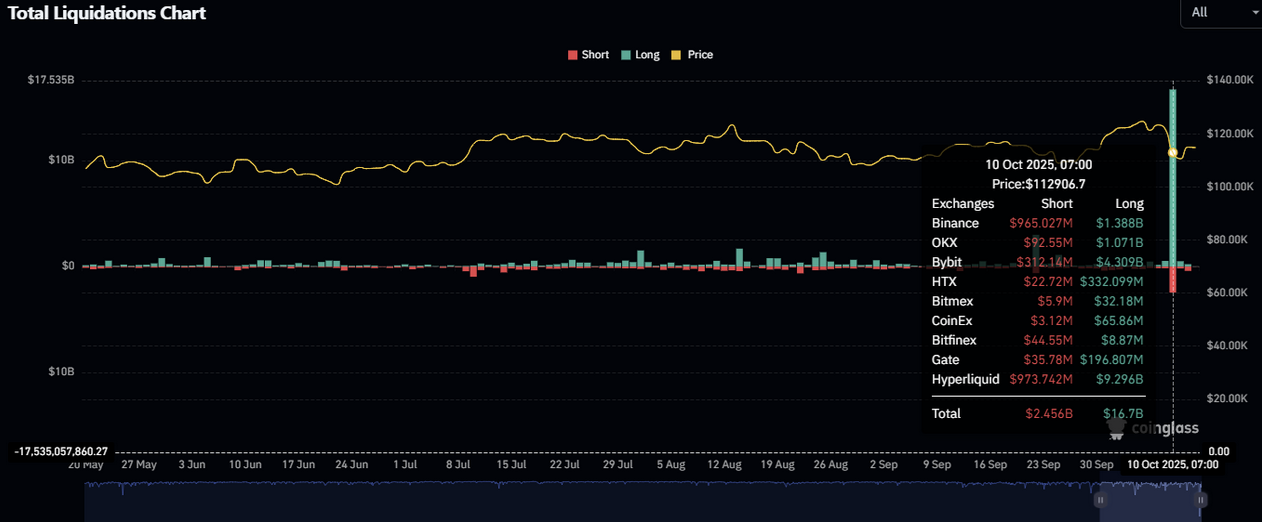Grab the left range slider handle

point(1100,499)
